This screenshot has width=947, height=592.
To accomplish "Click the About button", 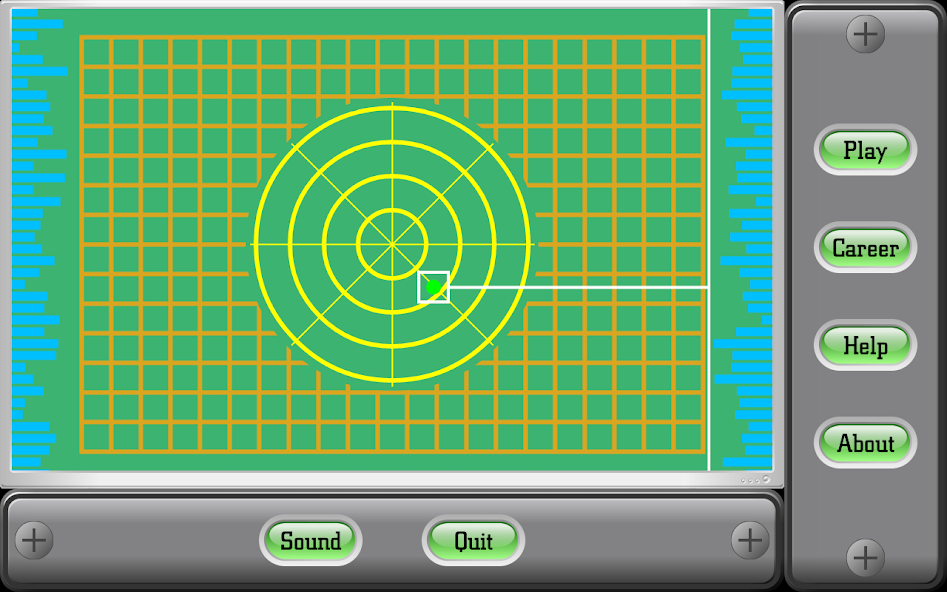I will click(865, 443).
